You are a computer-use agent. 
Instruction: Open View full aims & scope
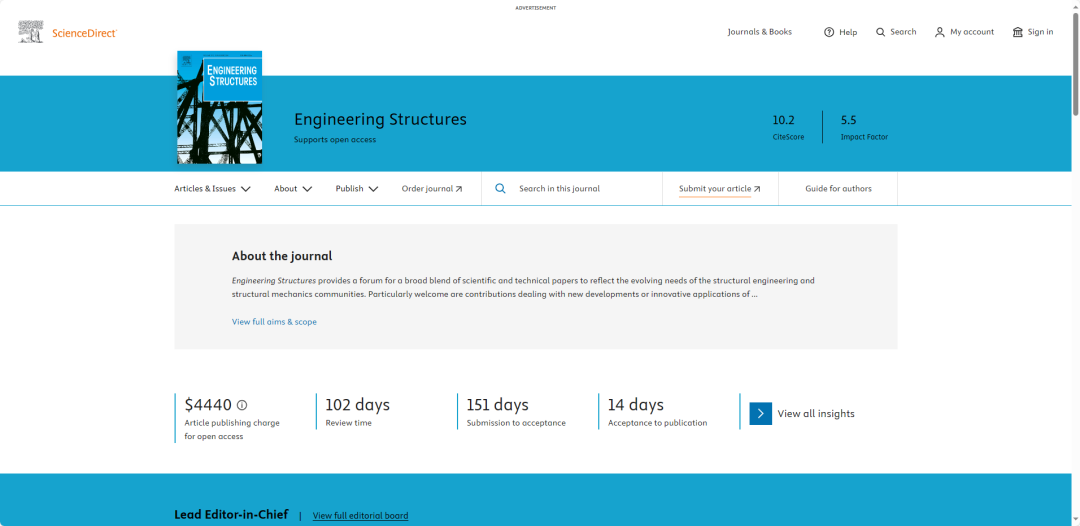274,322
